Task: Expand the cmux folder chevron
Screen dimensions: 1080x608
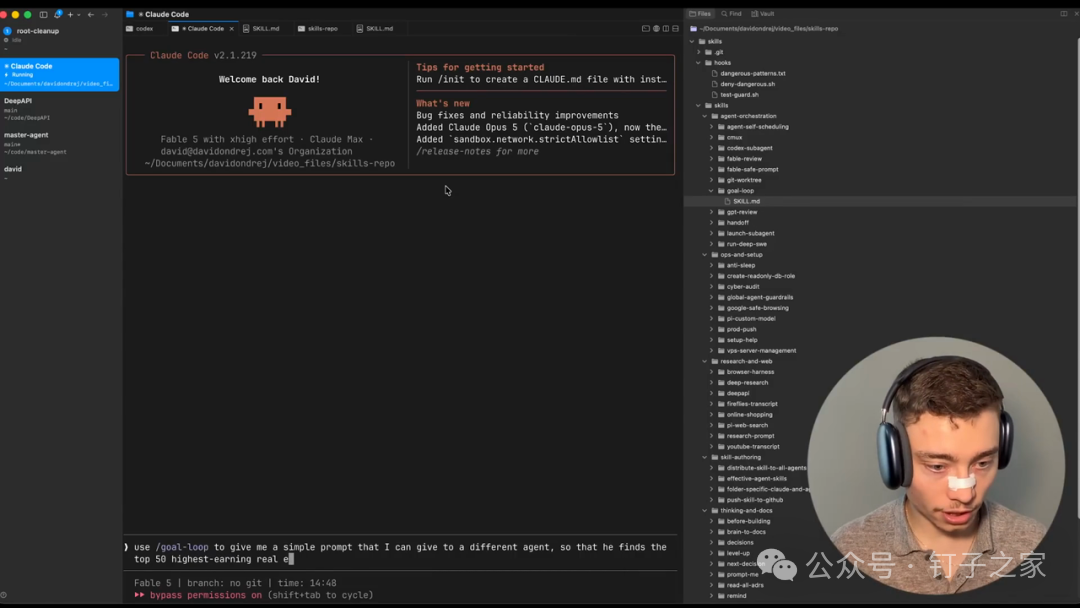Action: (712, 138)
